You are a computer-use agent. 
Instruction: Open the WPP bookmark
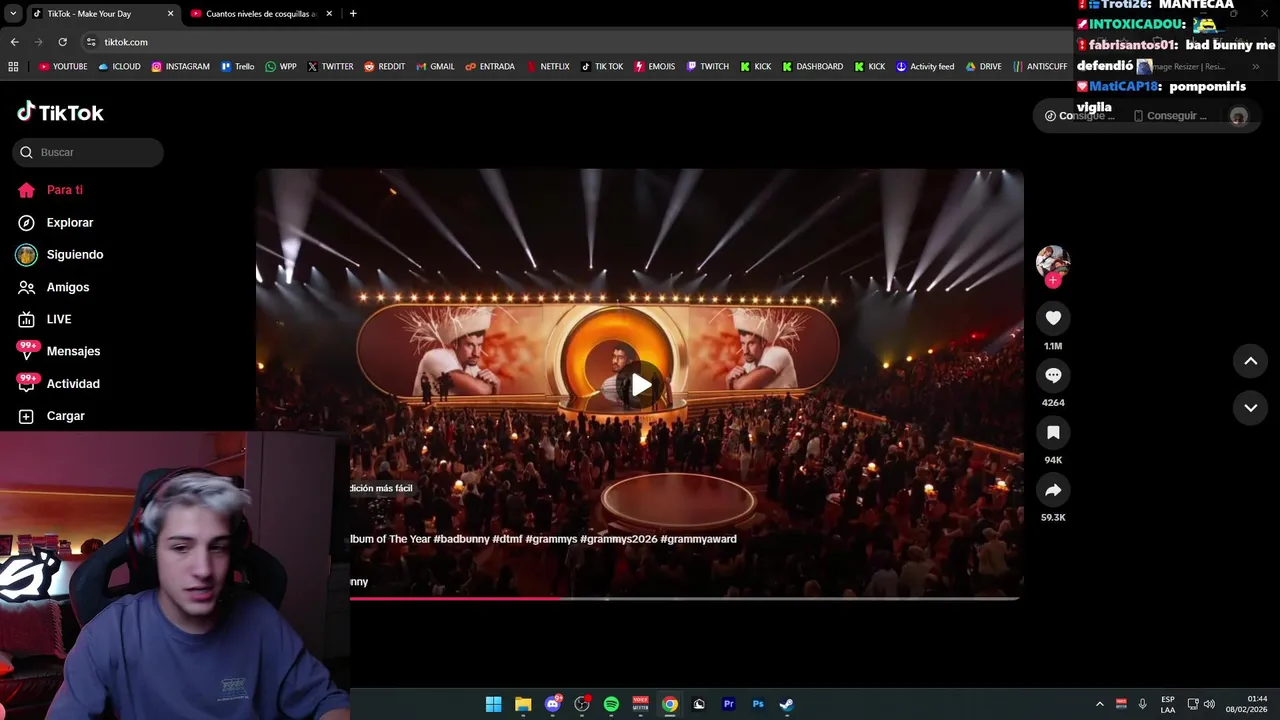pyautogui.click(x=281, y=66)
